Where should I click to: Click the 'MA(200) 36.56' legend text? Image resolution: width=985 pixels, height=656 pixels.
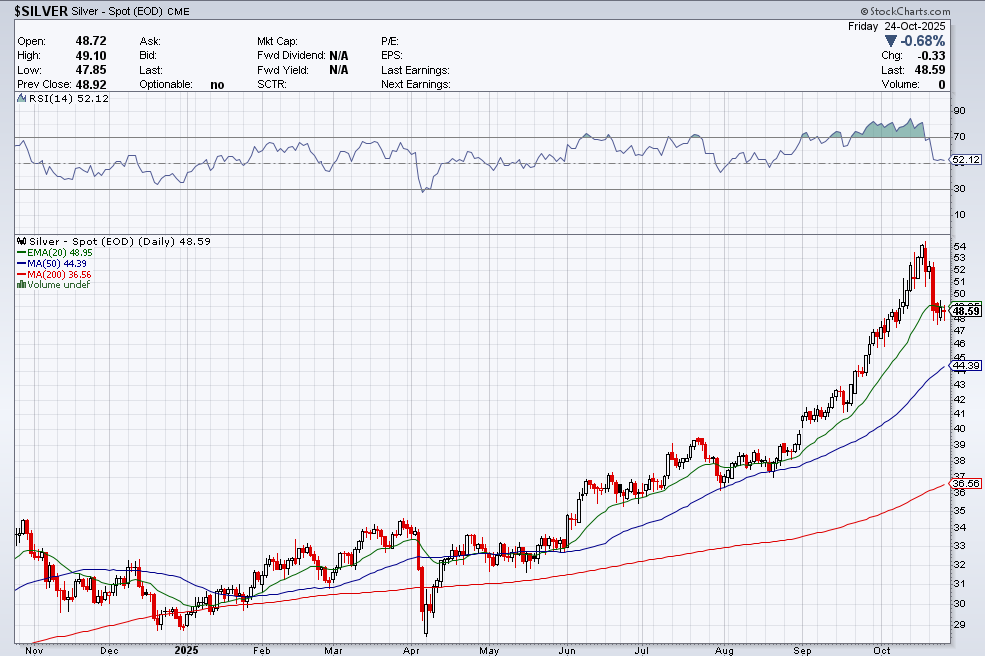click(59, 275)
